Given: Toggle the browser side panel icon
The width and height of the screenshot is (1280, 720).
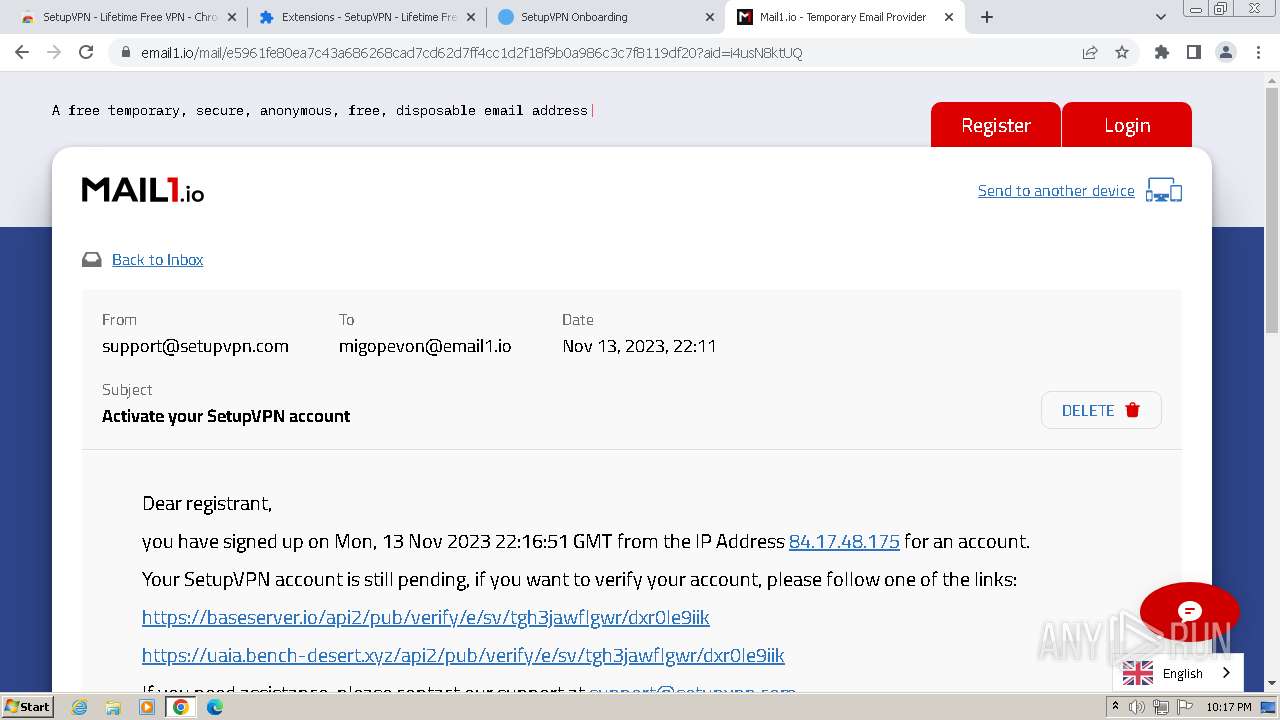Looking at the screenshot, I should (x=1193, y=52).
